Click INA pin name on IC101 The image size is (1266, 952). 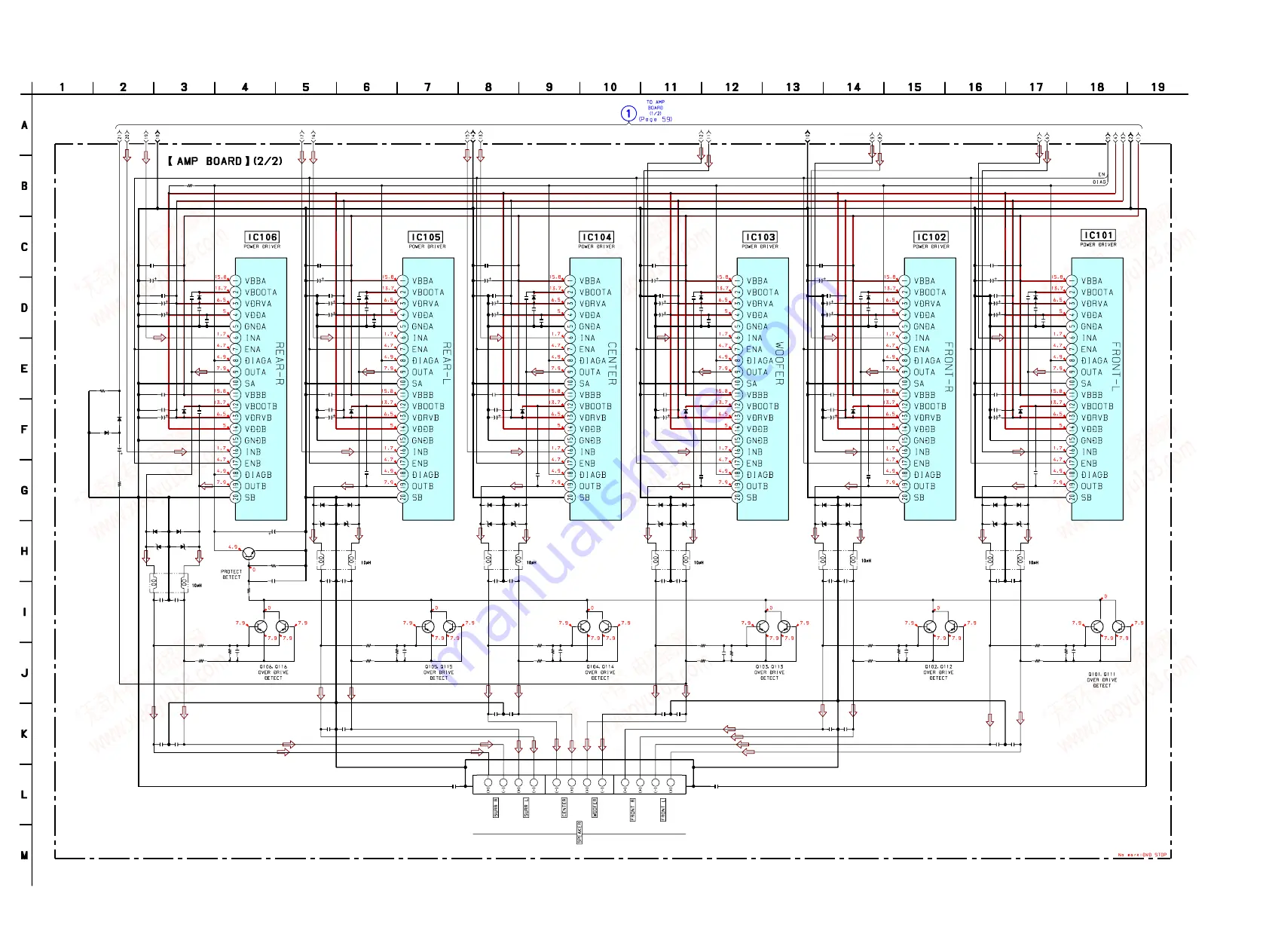(x=1089, y=338)
